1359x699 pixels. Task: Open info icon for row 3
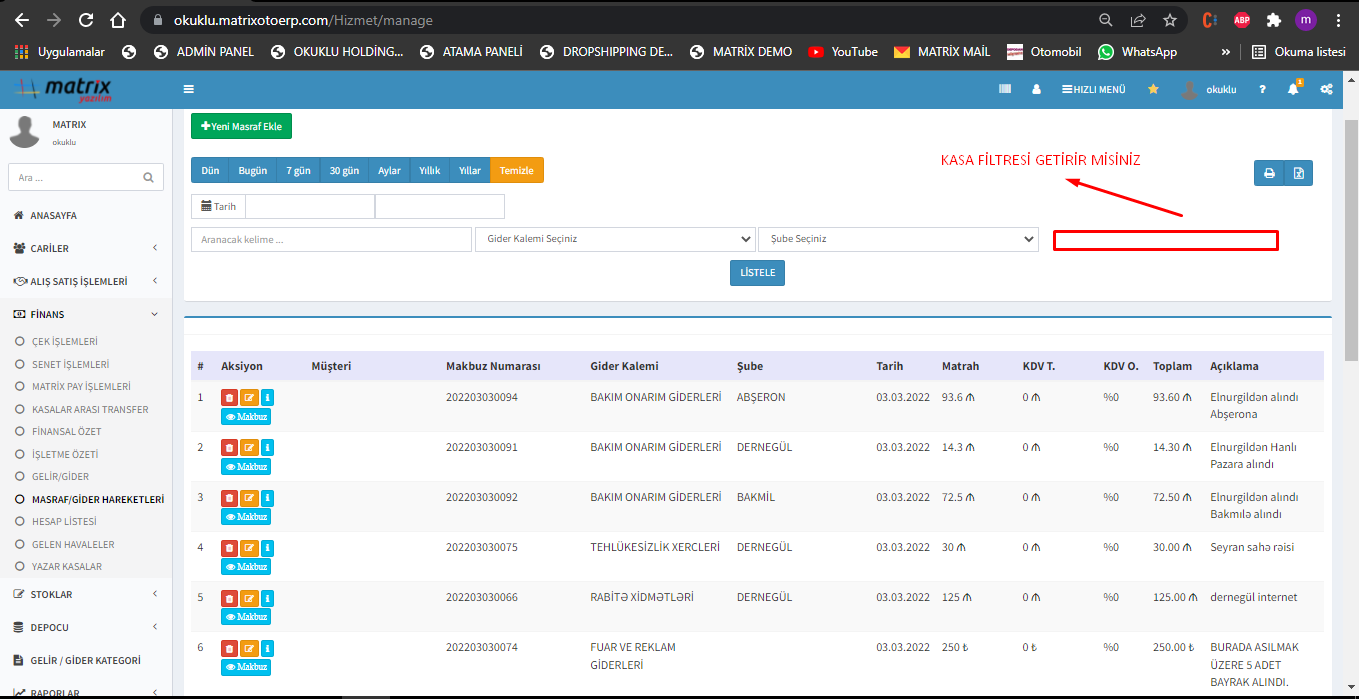tap(267, 497)
